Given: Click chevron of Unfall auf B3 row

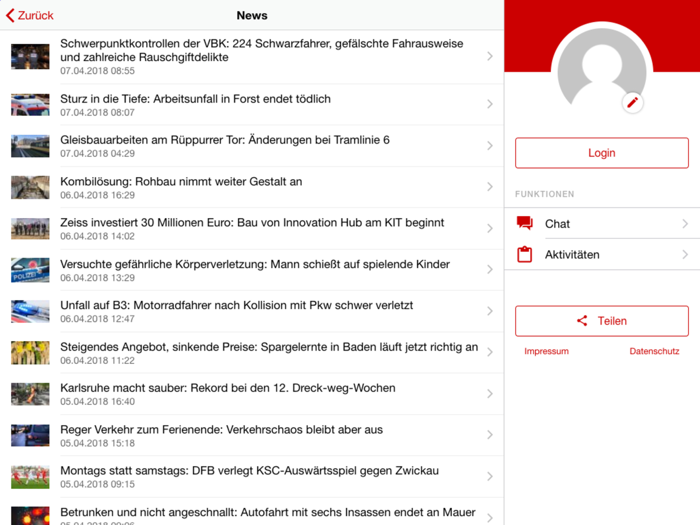Looking at the screenshot, I should click(x=490, y=311).
